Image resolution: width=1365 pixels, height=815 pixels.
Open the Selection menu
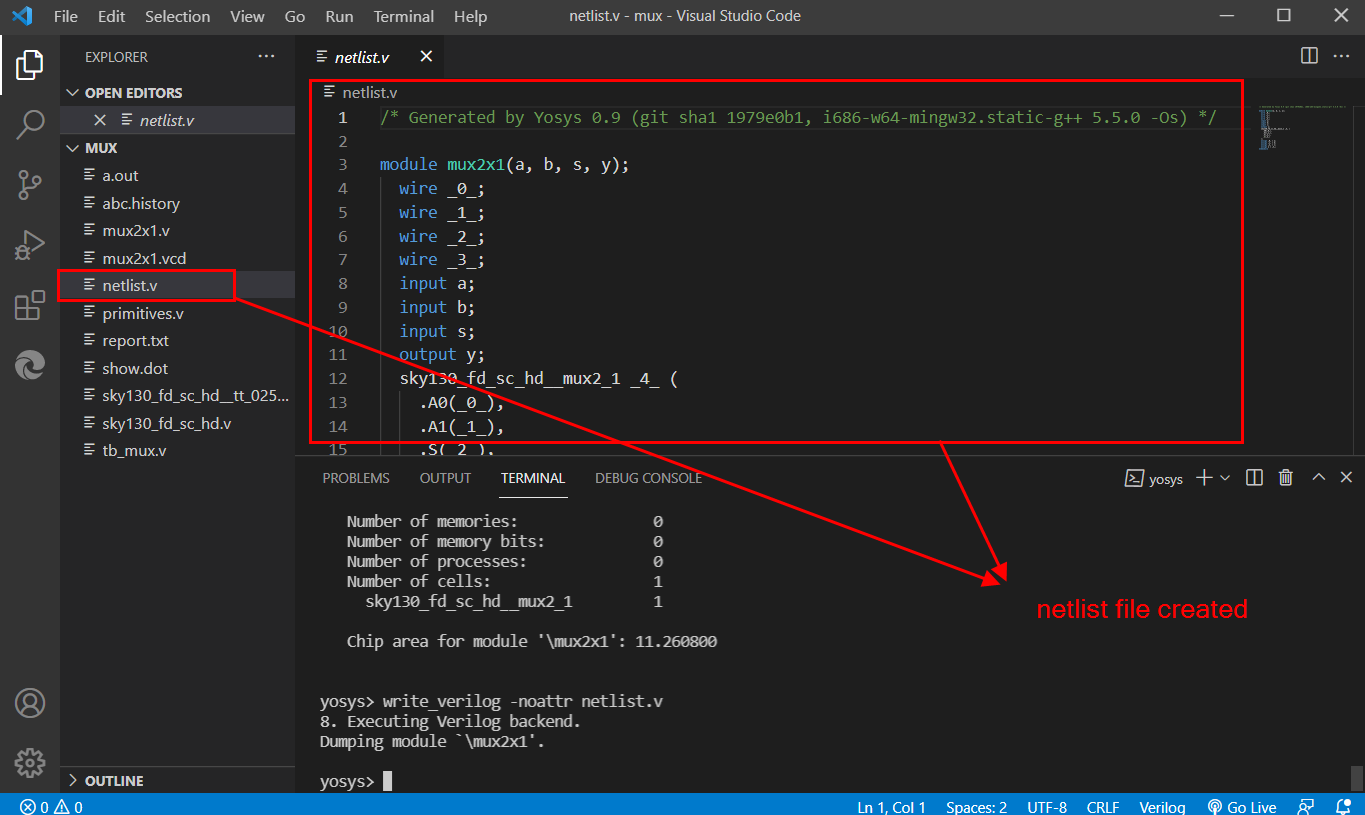(177, 16)
